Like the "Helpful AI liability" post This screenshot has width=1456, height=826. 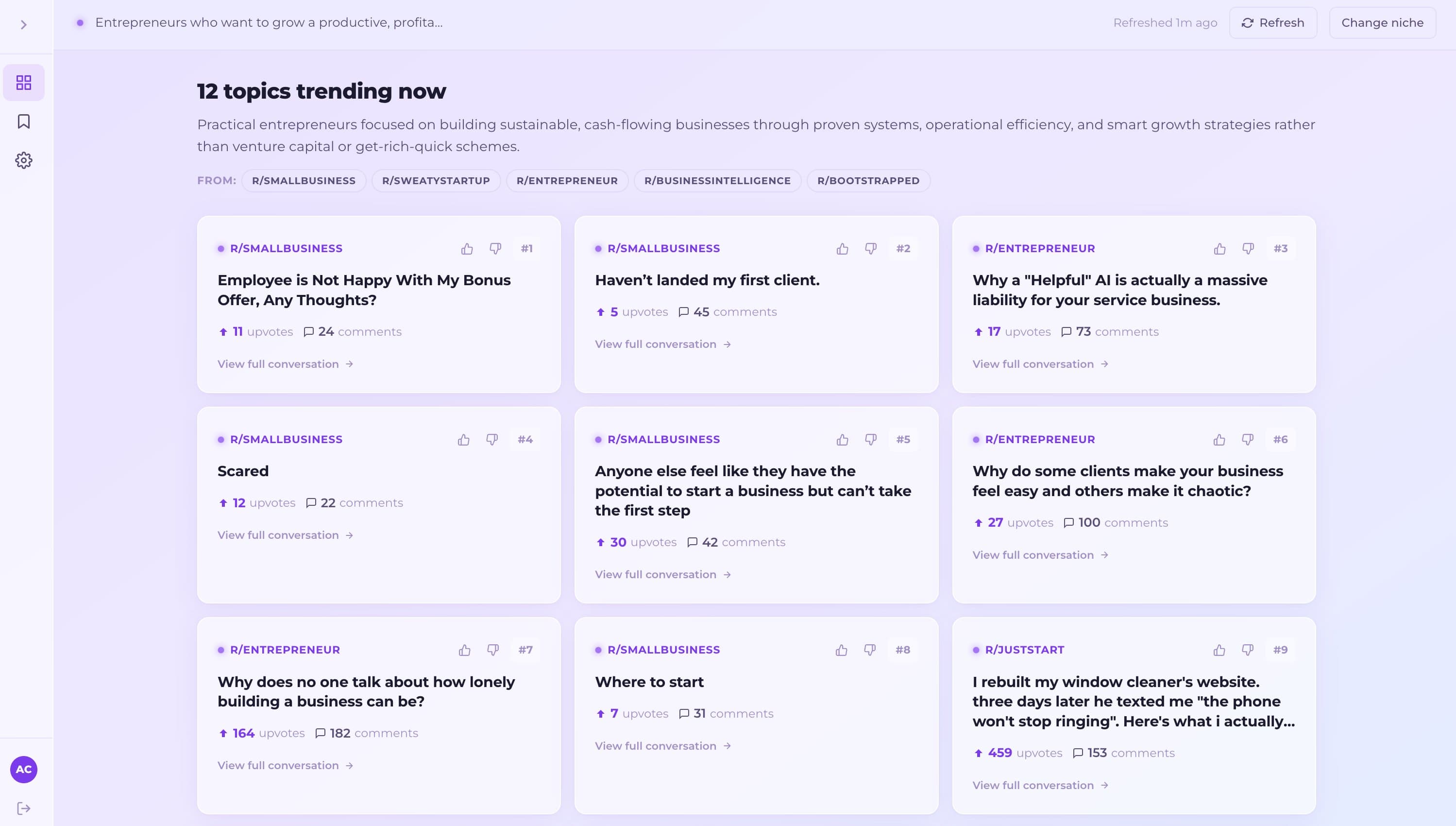pyautogui.click(x=1219, y=248)
